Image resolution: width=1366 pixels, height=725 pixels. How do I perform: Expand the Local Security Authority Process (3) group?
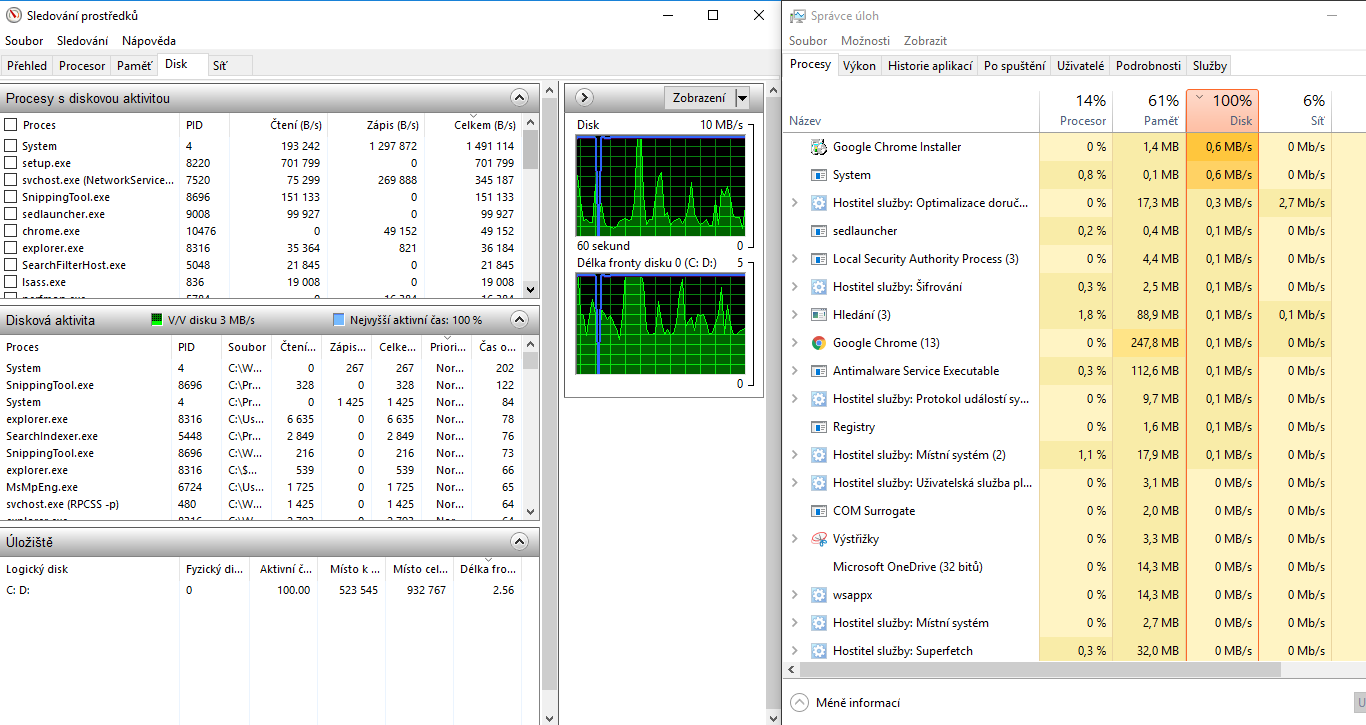point(795,259)
